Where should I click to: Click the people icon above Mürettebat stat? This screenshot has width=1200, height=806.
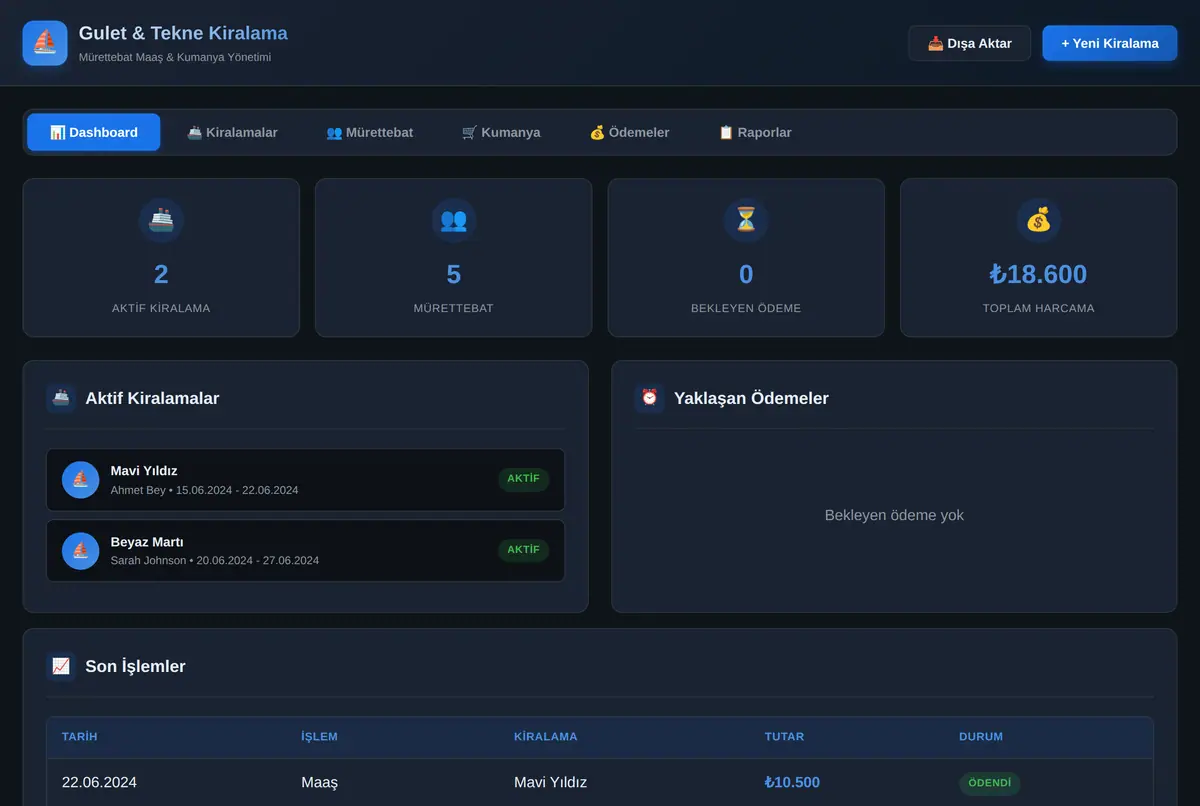coord(453,220)
